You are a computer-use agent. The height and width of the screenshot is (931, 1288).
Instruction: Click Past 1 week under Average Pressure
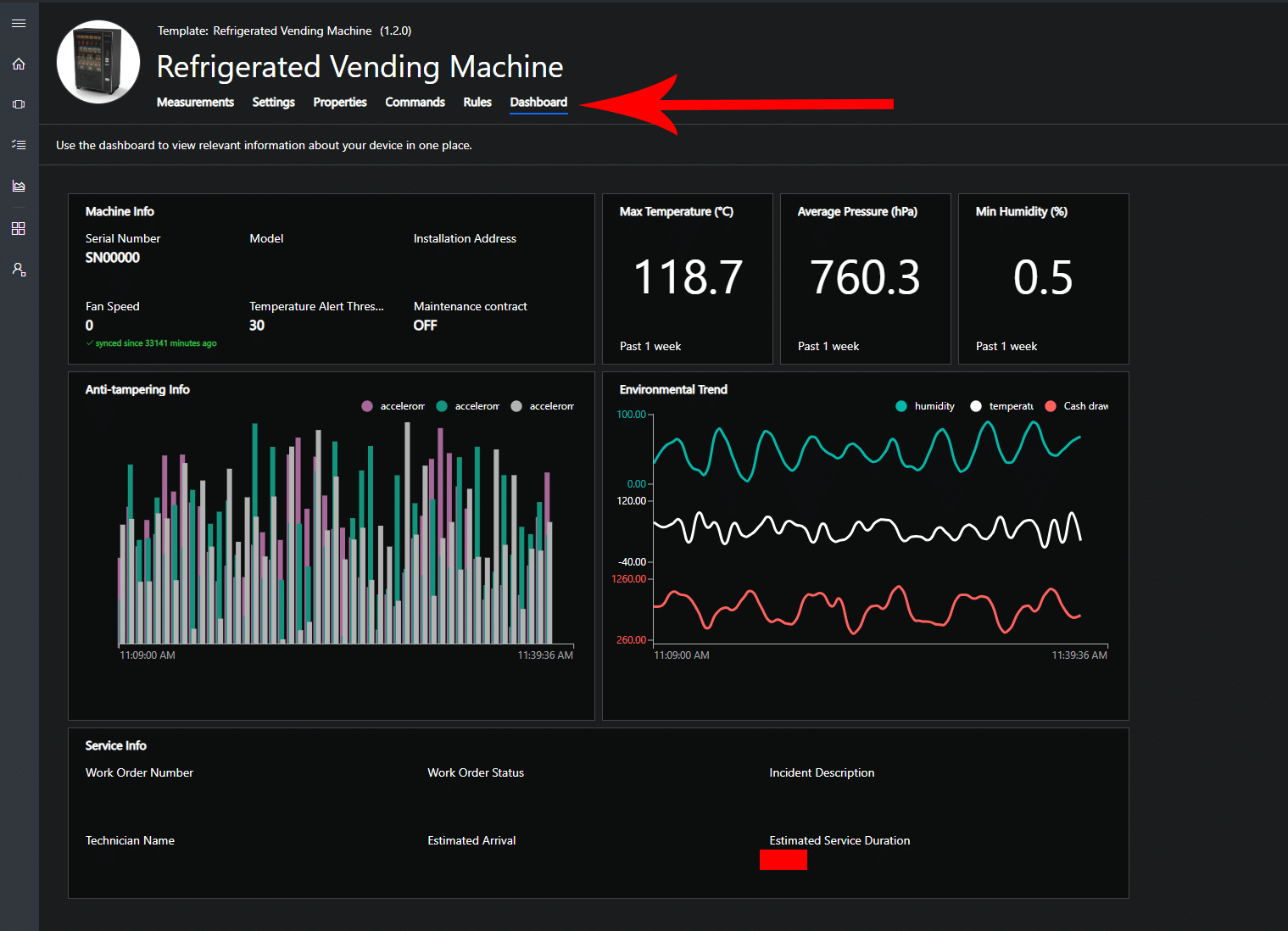828,346
